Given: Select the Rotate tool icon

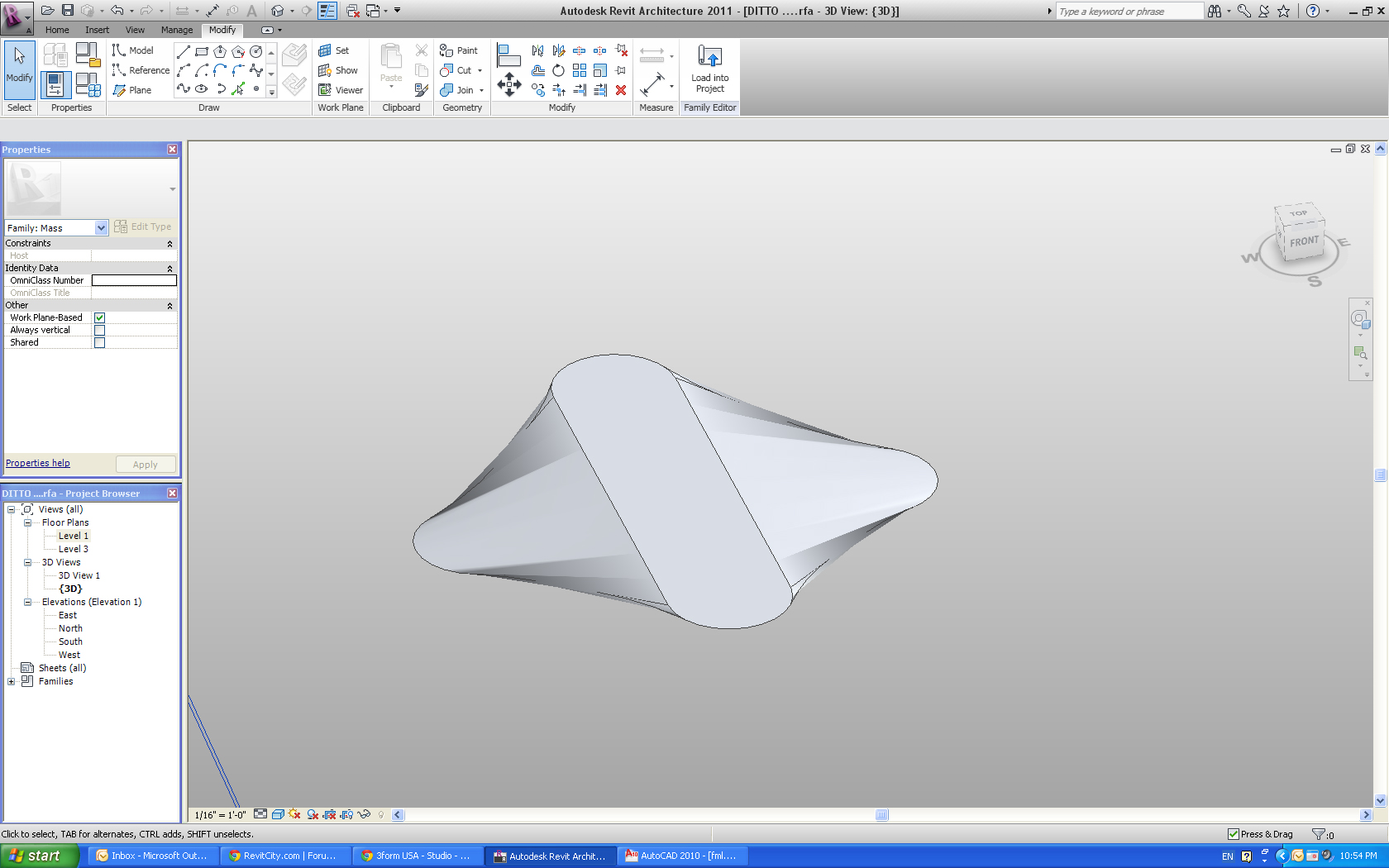Looking at the screenshot, I should pos(559,70).
